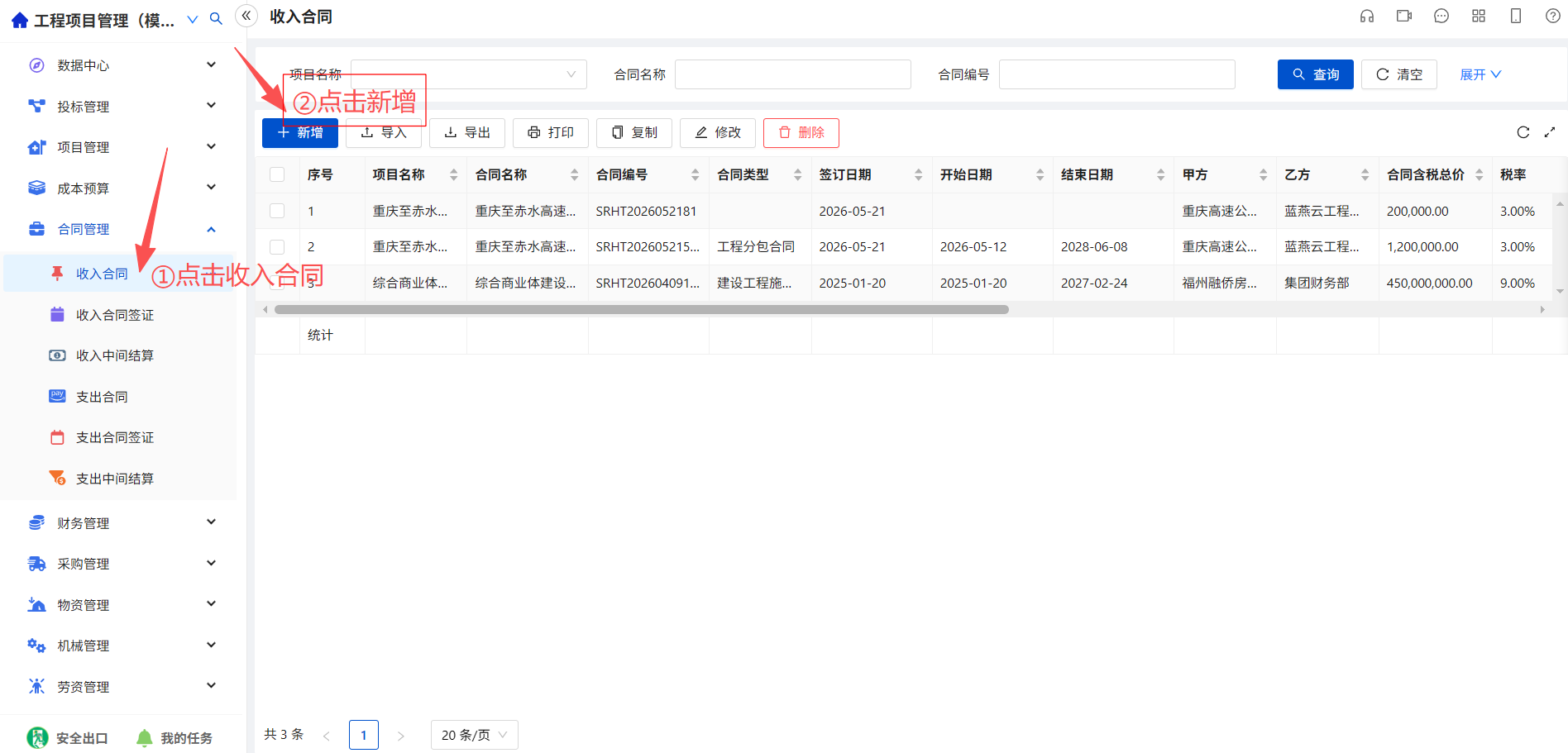Click the table refresh icon
Screen dimensions: 1568x753
click(x=1523, y=132)
